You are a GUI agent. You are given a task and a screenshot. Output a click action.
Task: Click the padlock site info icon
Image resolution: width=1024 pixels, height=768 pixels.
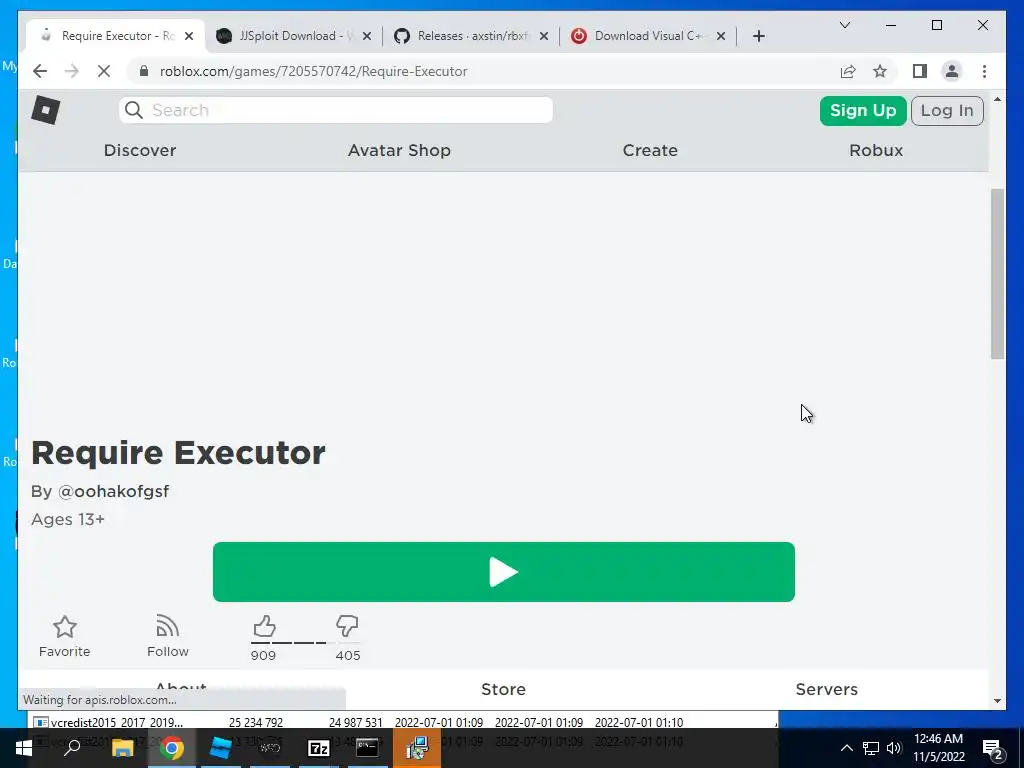click(144, 71)
